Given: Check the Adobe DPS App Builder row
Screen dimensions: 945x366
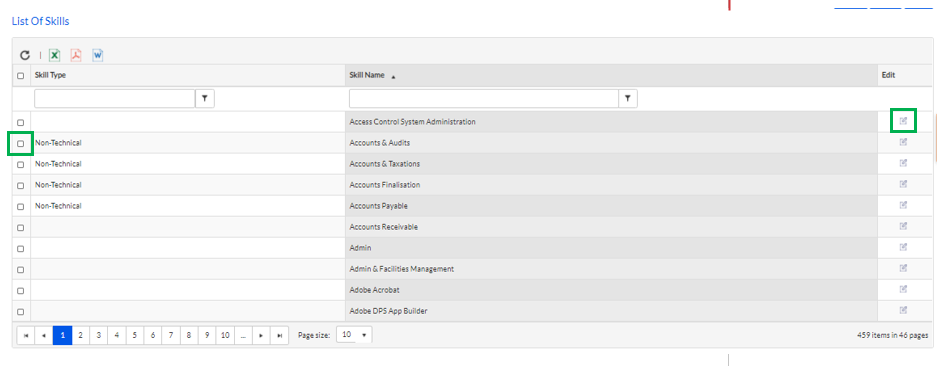Looking at the screenshot, I should [20, 312].
